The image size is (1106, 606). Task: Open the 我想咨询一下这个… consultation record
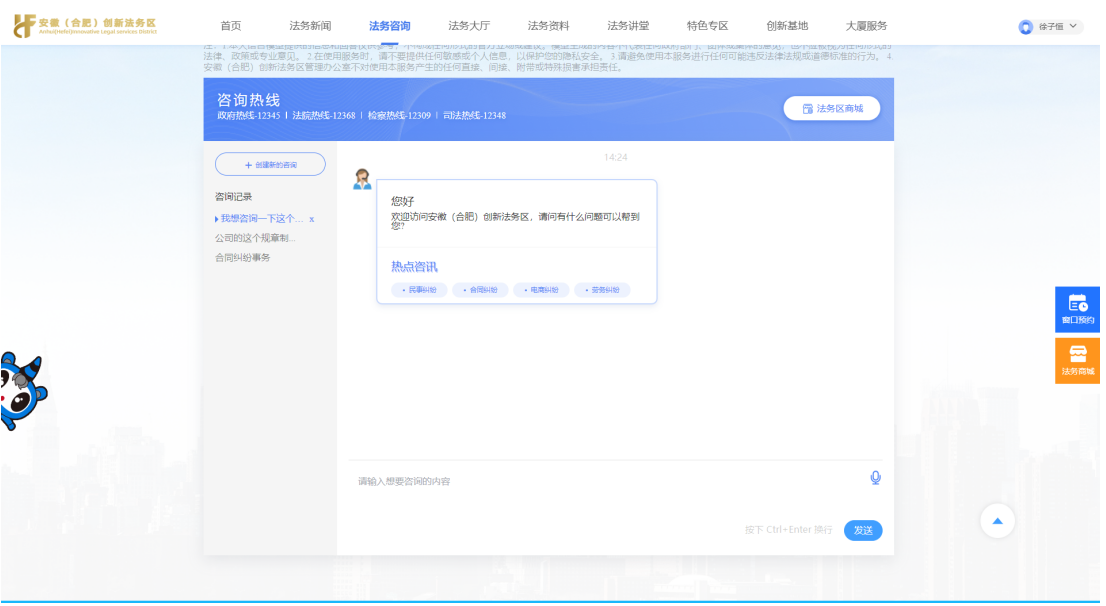[262, 219]
